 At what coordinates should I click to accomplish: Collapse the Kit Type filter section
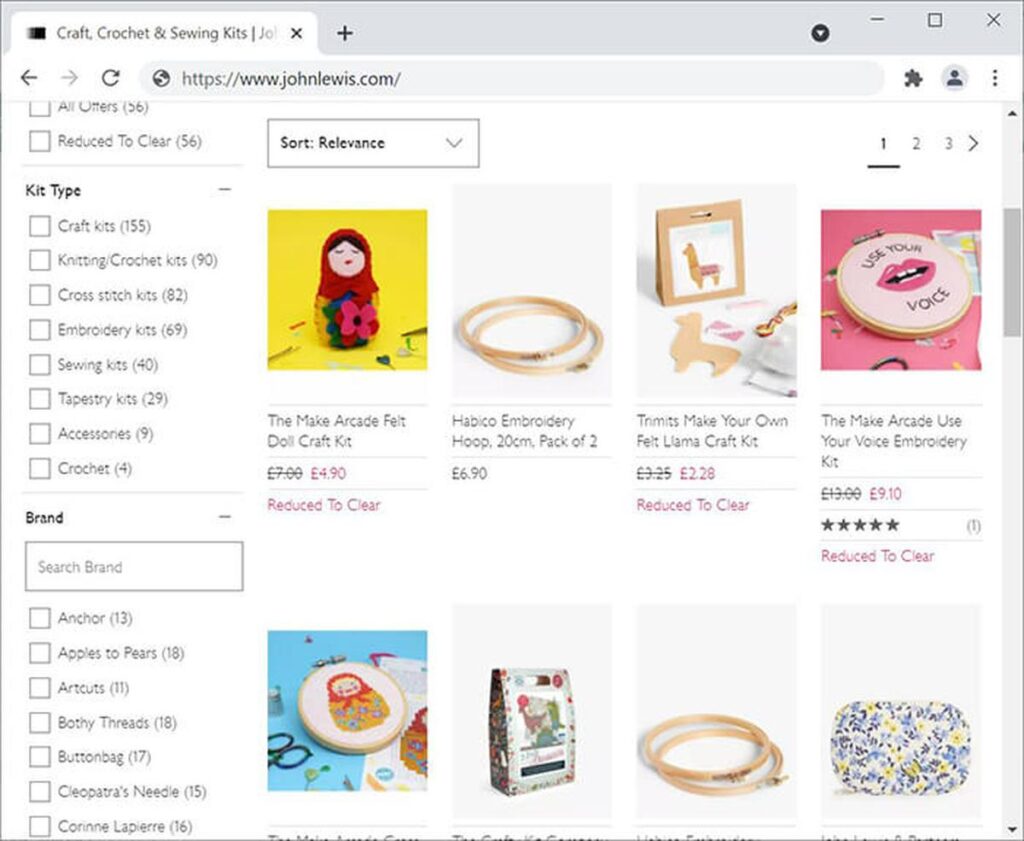click(224, 189)
